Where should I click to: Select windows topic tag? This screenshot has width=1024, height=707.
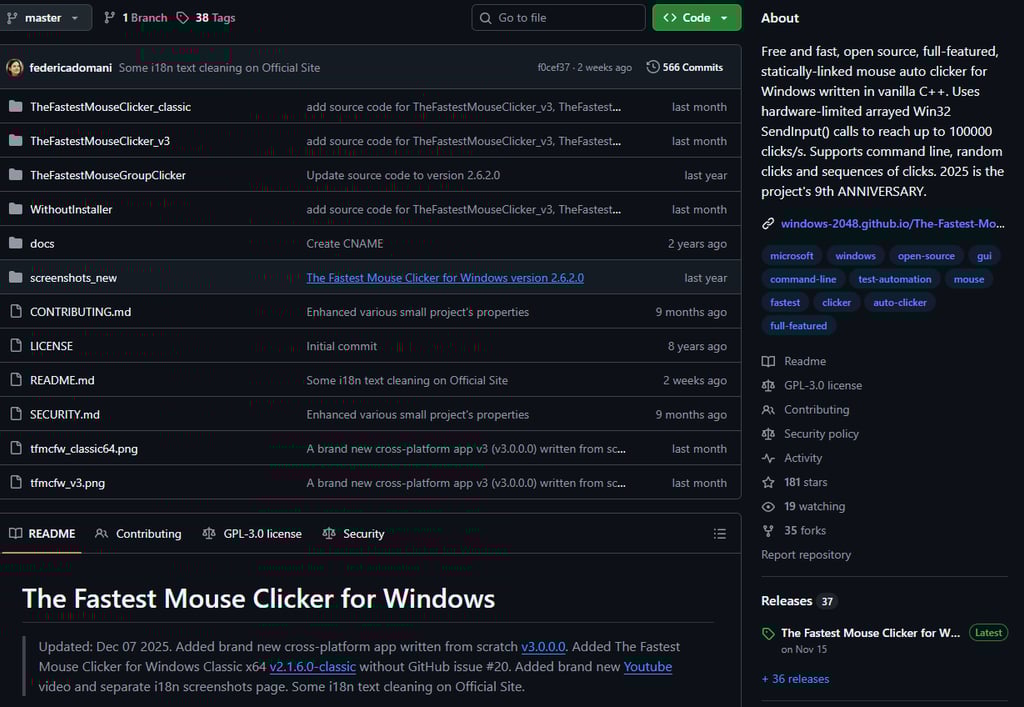pyautogui.click(x=856, y=256)
